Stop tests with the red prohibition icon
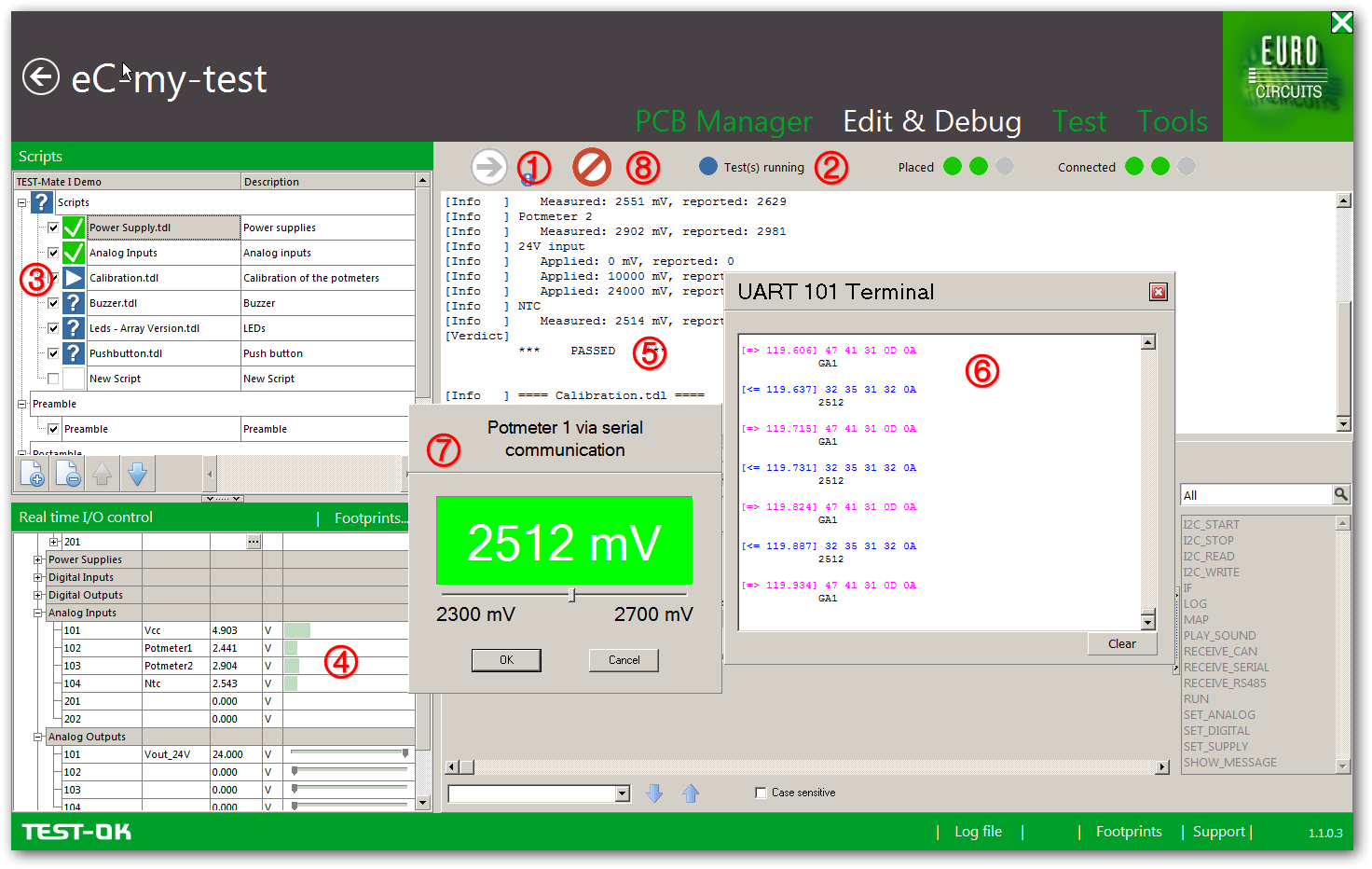The width and height of the screenshot is (1372, 869). (592, 167)
